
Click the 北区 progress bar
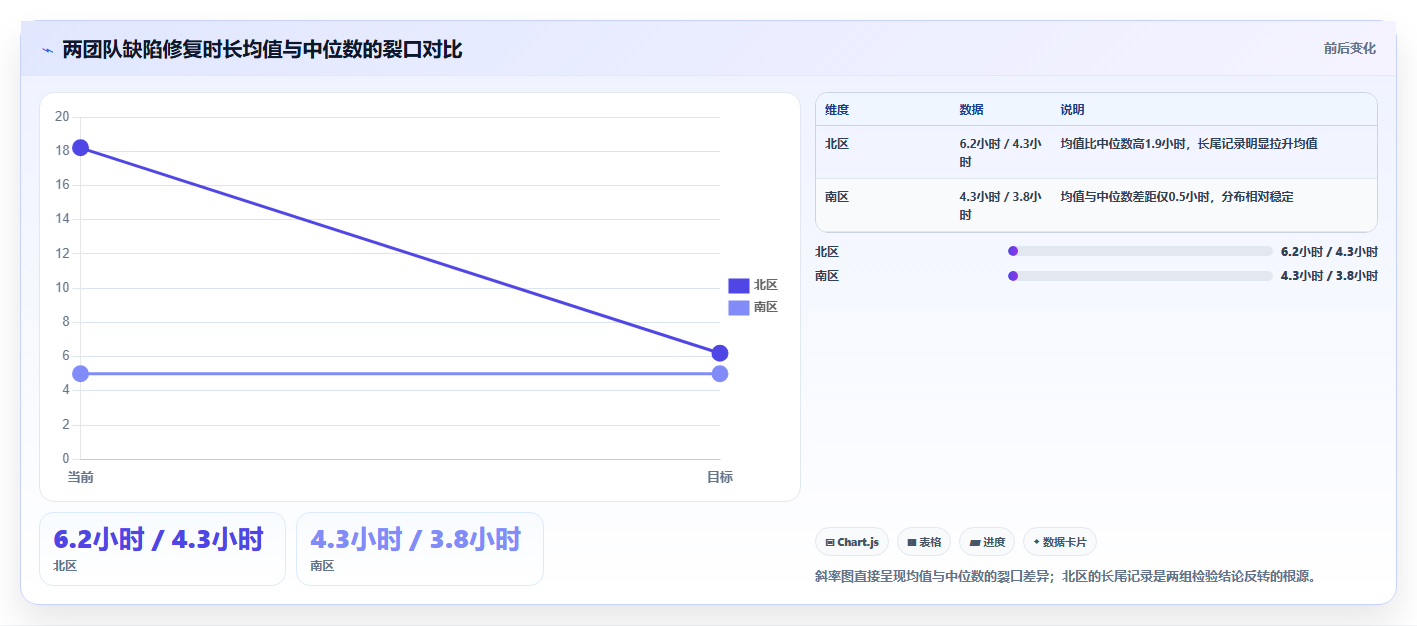coord(1140,252)
